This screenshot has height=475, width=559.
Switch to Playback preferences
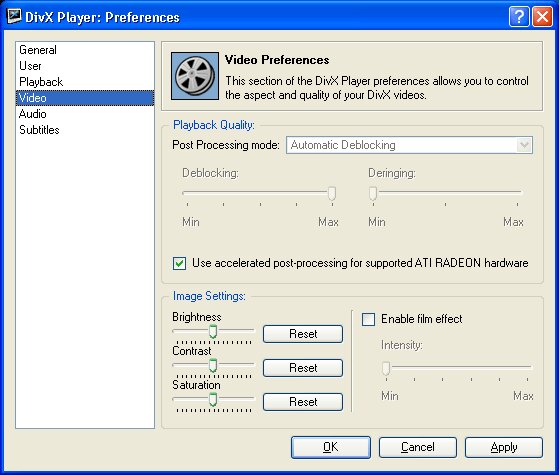point(41,82)
